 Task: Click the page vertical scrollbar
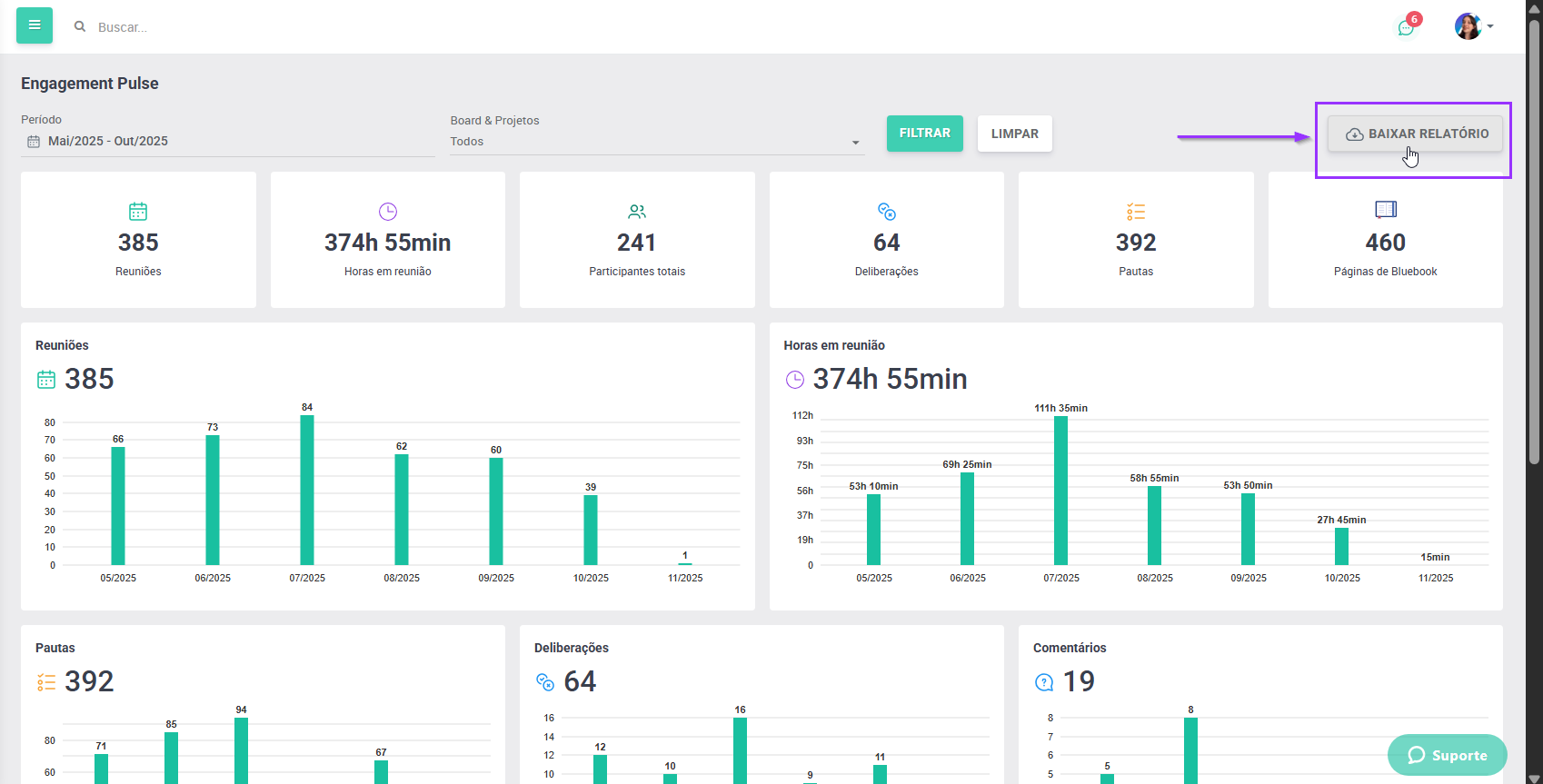click(x=1534, y=273)
